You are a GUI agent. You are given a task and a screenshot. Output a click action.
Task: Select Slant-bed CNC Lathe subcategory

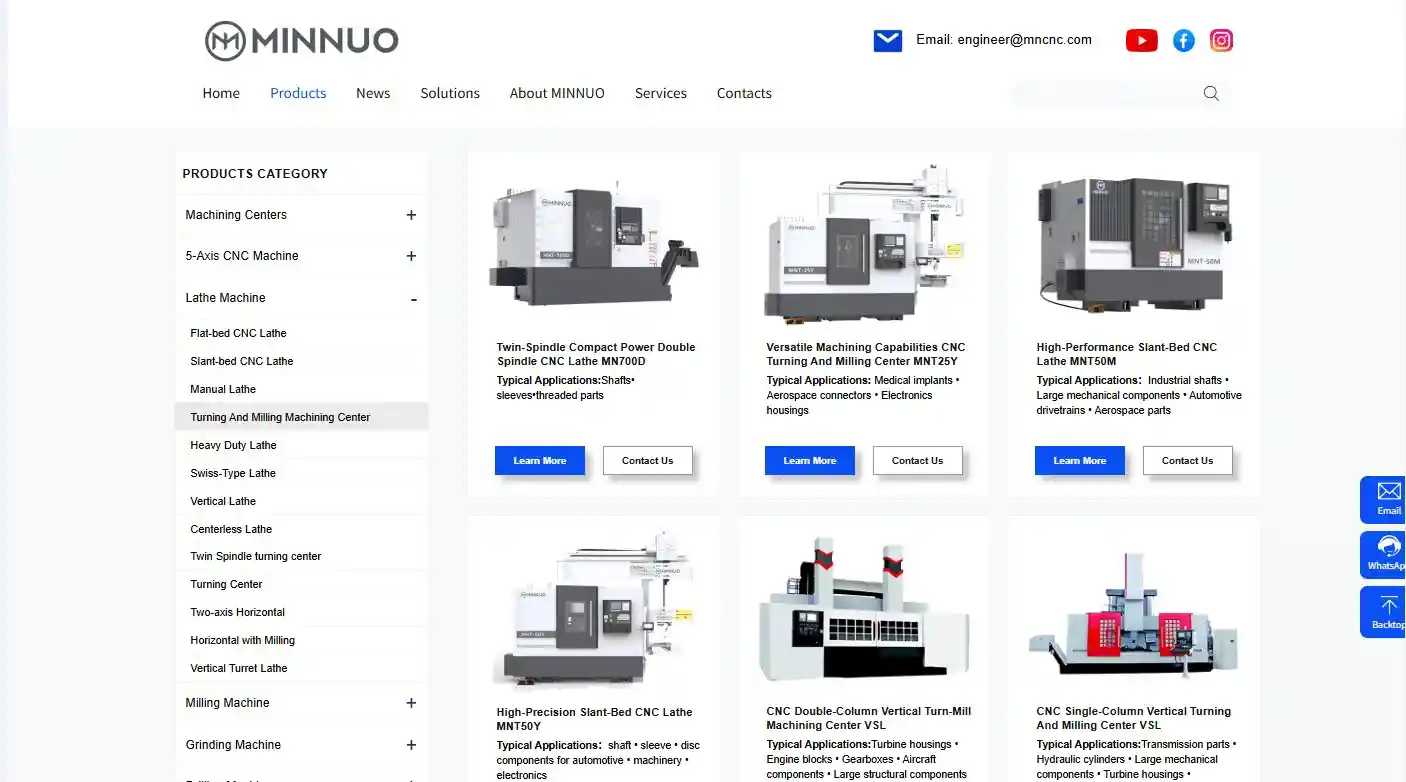[242, 361]
